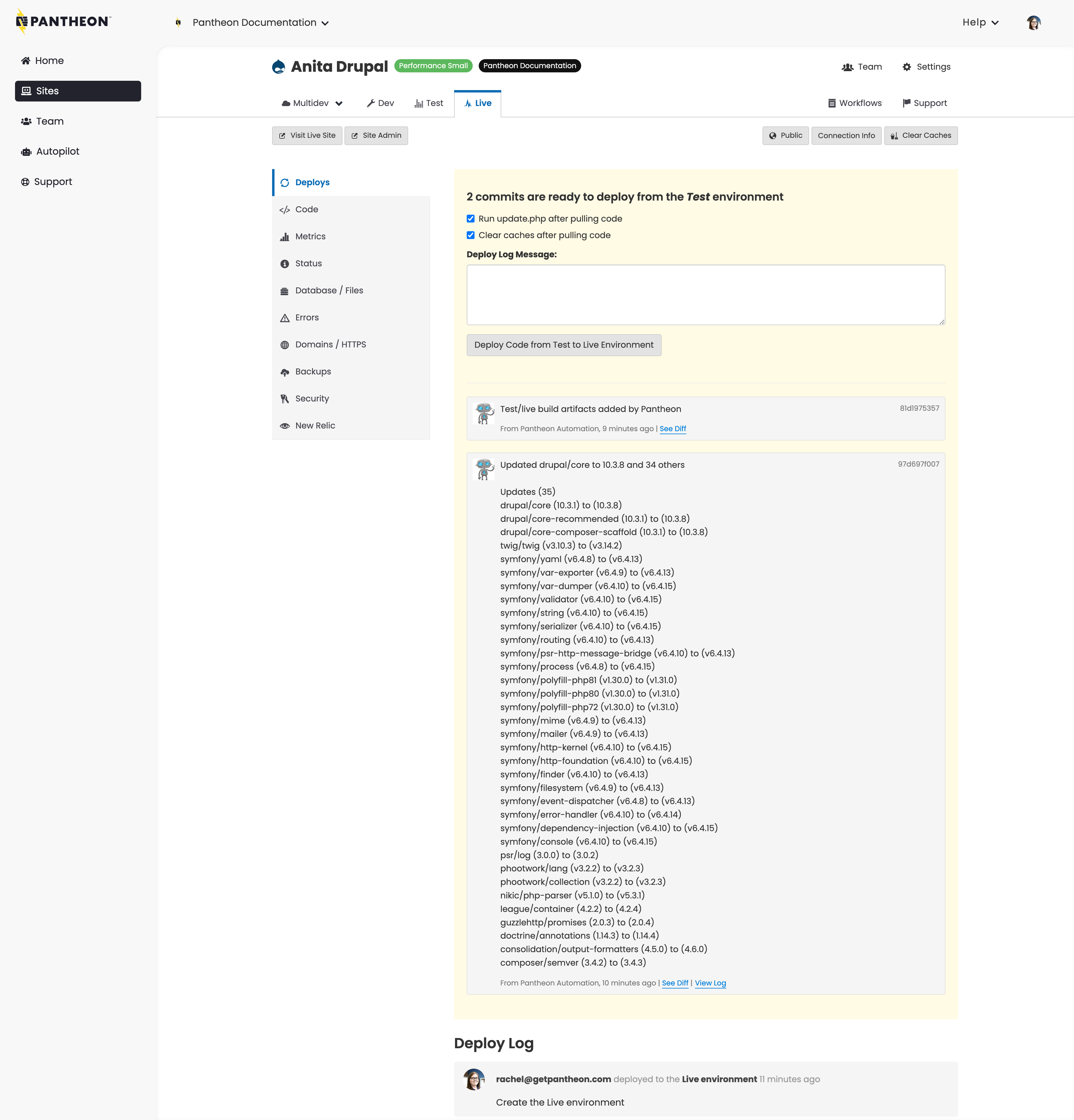Open the Backups section

click(313, 371)
